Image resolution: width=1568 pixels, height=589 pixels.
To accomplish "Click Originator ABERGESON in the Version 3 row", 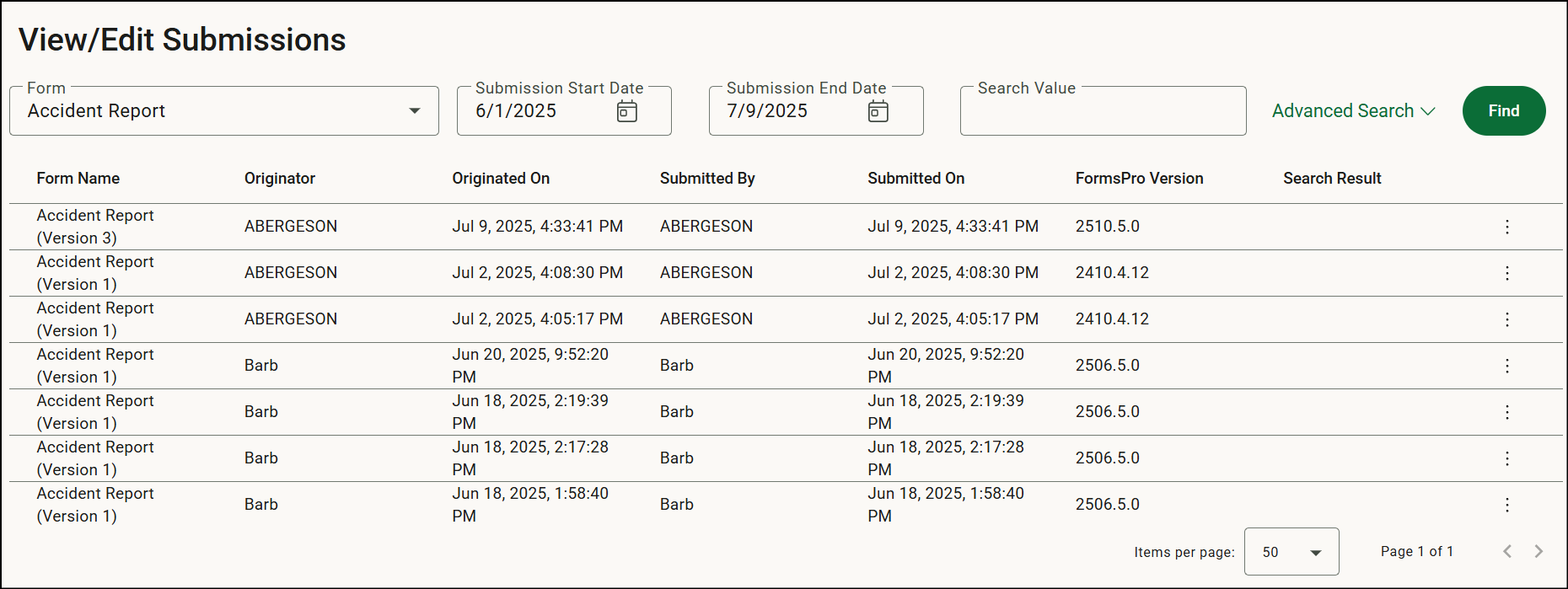I will click(x=291, y=227).
